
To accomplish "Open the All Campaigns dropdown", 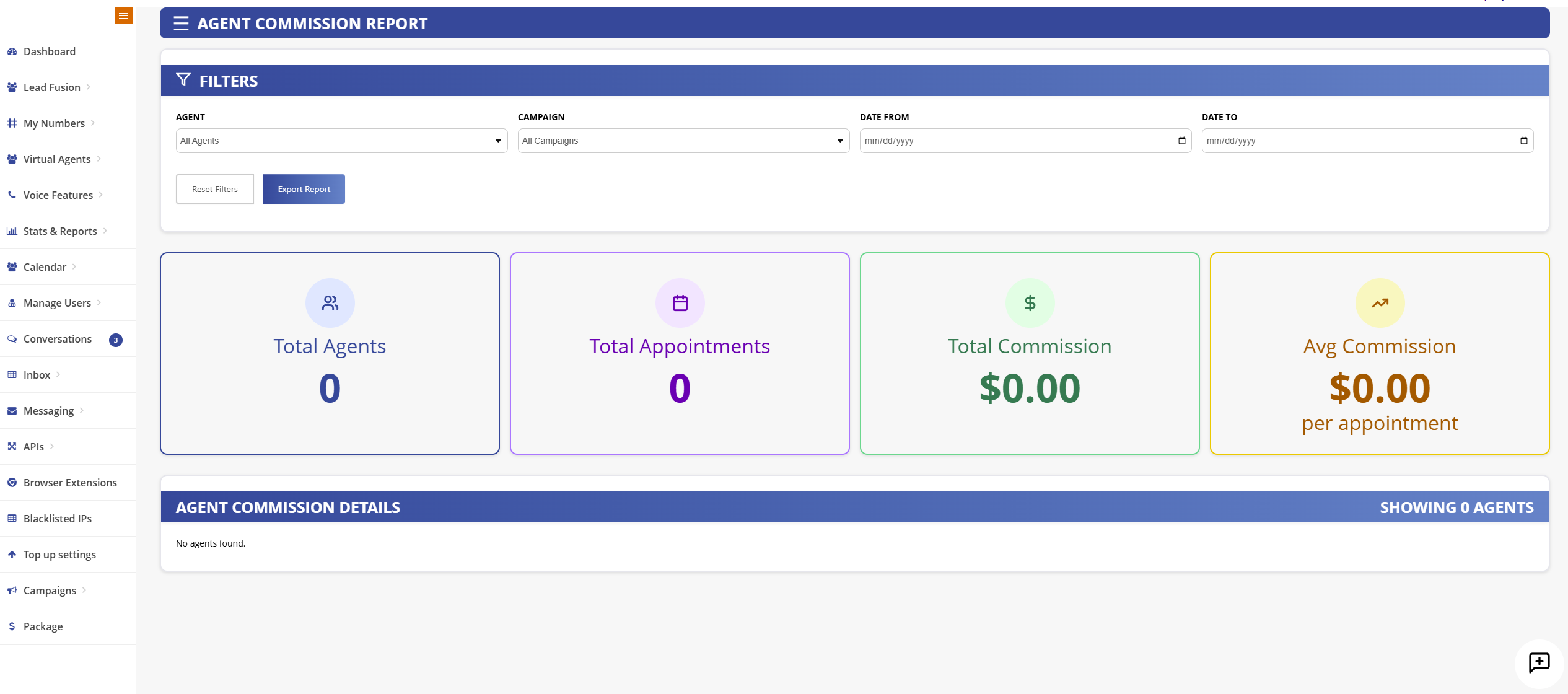I will (x=683, y=141).
